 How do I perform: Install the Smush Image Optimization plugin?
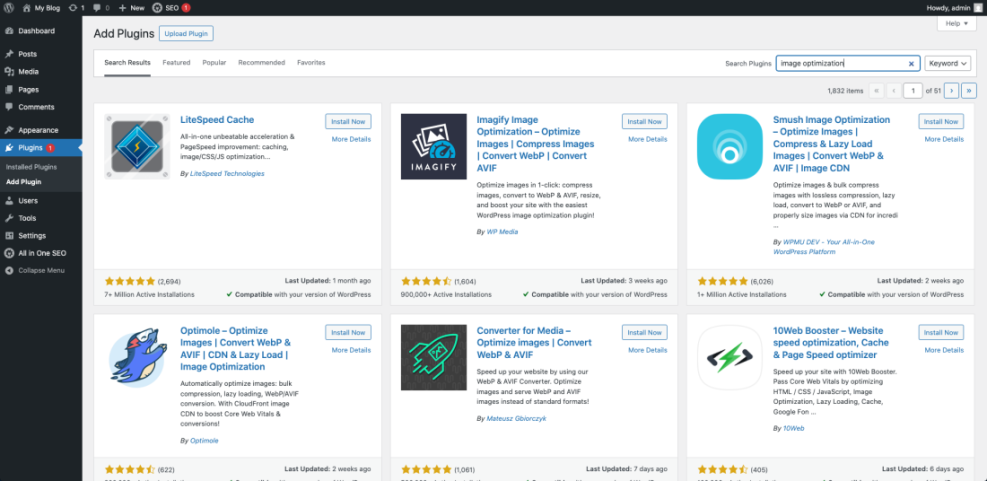point(941,122)
